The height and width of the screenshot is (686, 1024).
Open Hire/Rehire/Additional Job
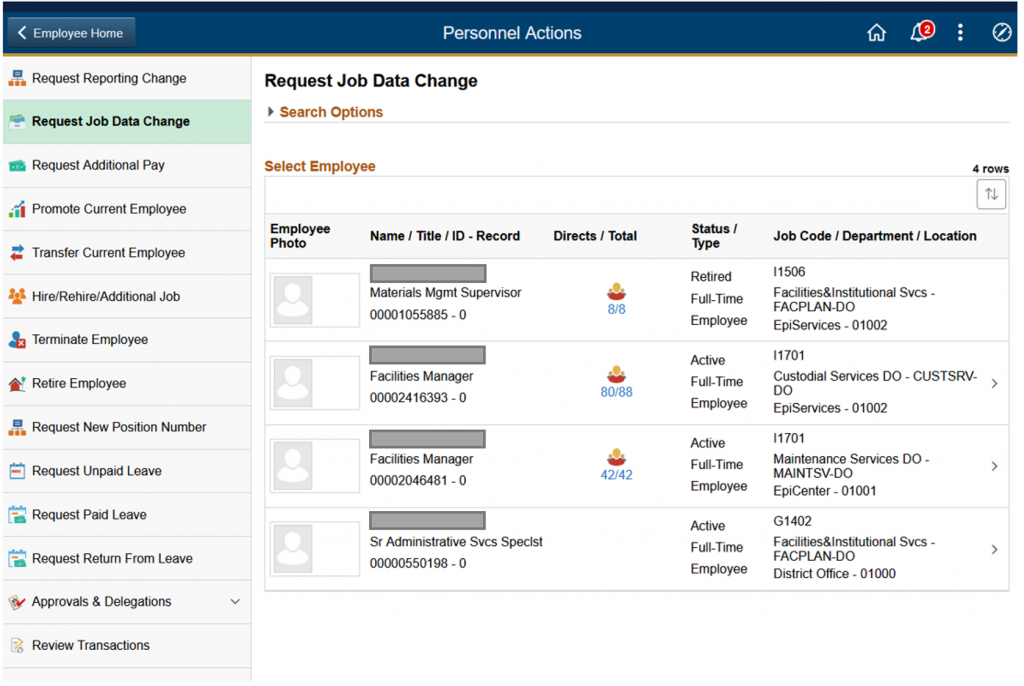point(127,297)
